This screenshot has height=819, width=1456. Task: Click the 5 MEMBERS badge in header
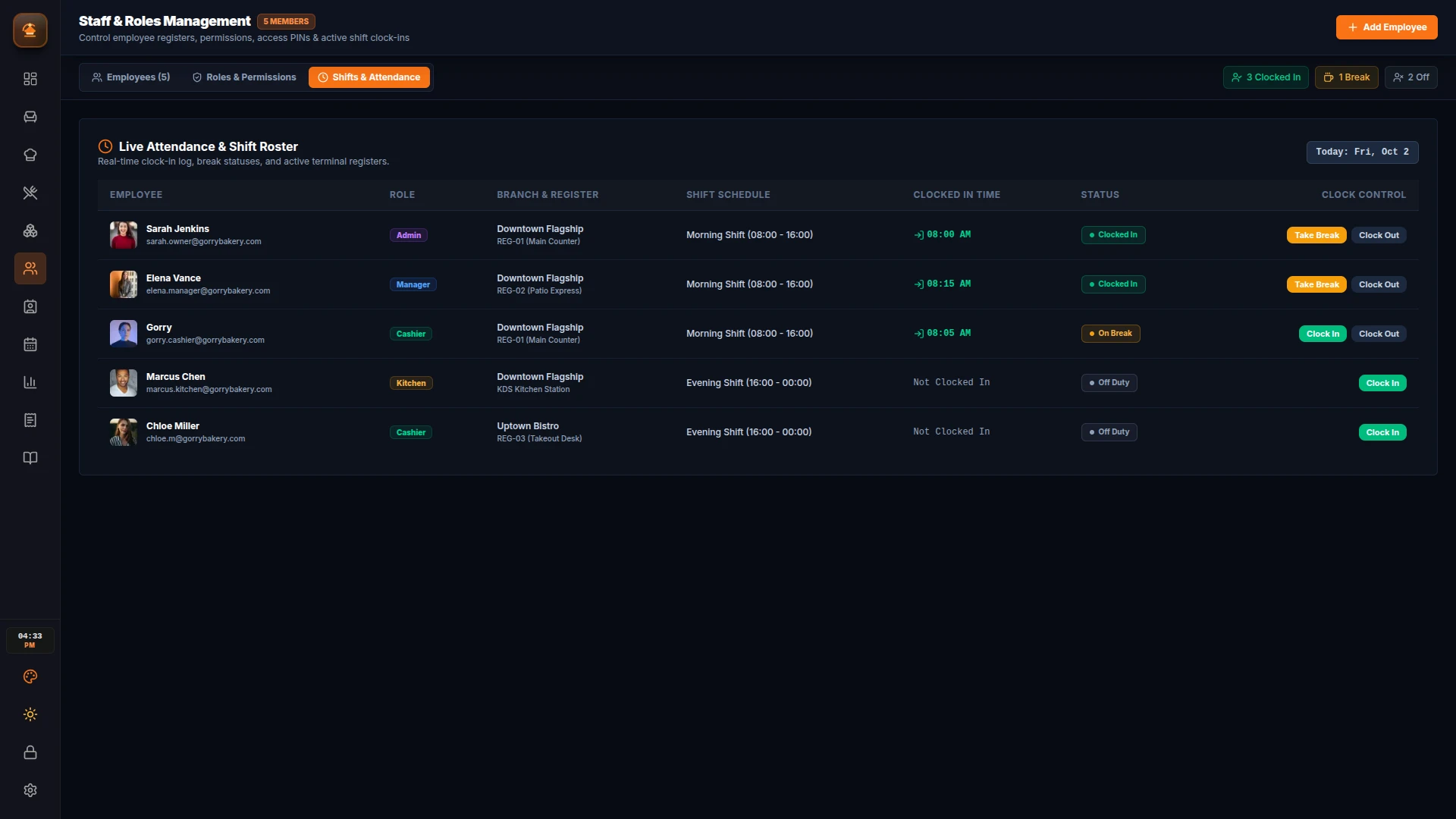click(x=286, y=22)
